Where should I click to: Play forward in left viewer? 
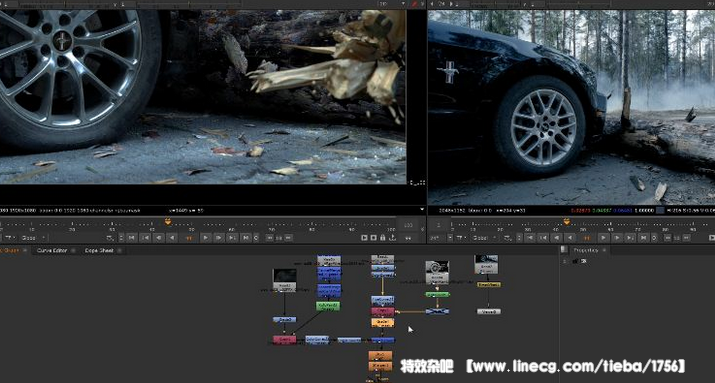[206, 238]
